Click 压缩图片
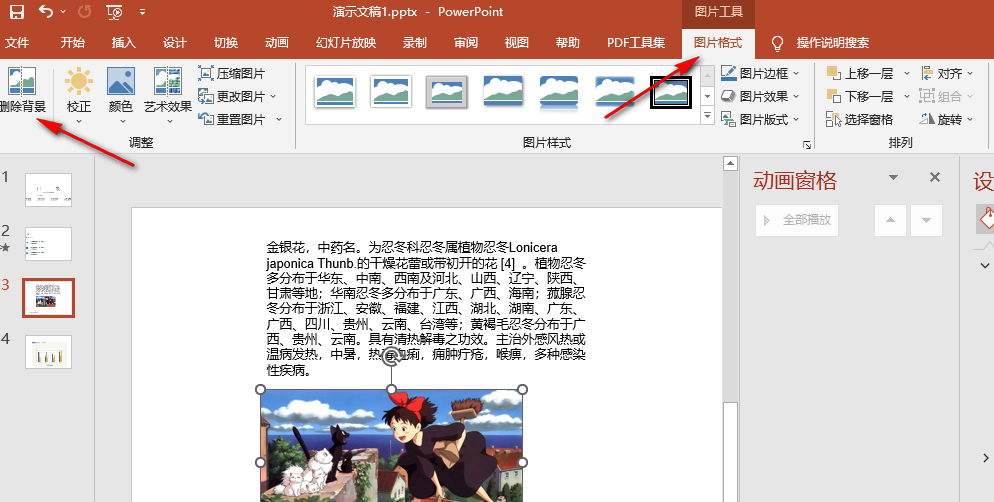 pyautogui.click(x=232, y=74)
